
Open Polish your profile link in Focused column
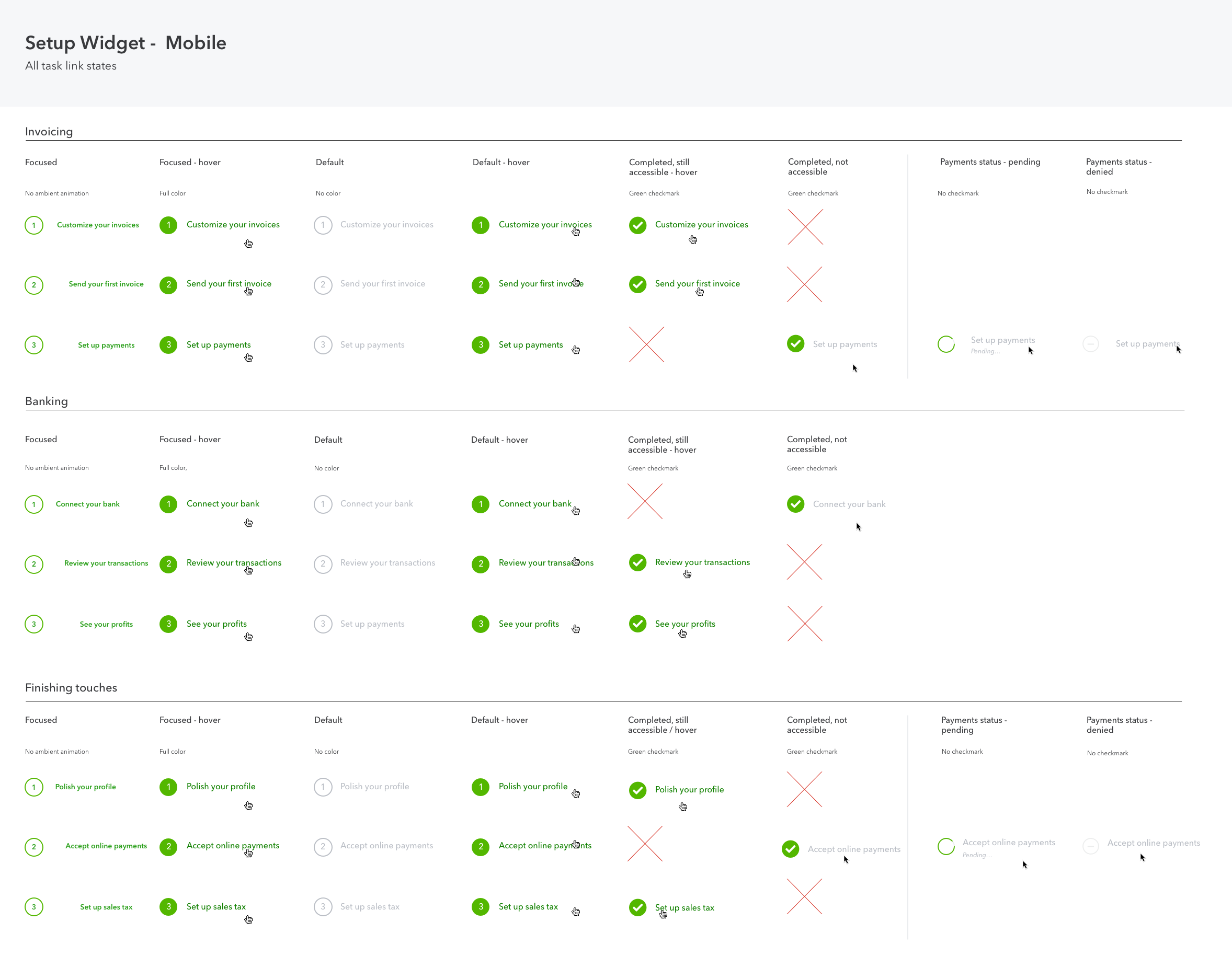pos(86,787)
